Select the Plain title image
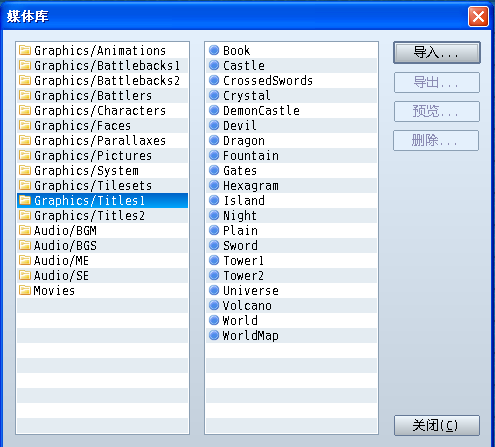The width and height of the screenshot is (495, 447). (x=291, y=230)
